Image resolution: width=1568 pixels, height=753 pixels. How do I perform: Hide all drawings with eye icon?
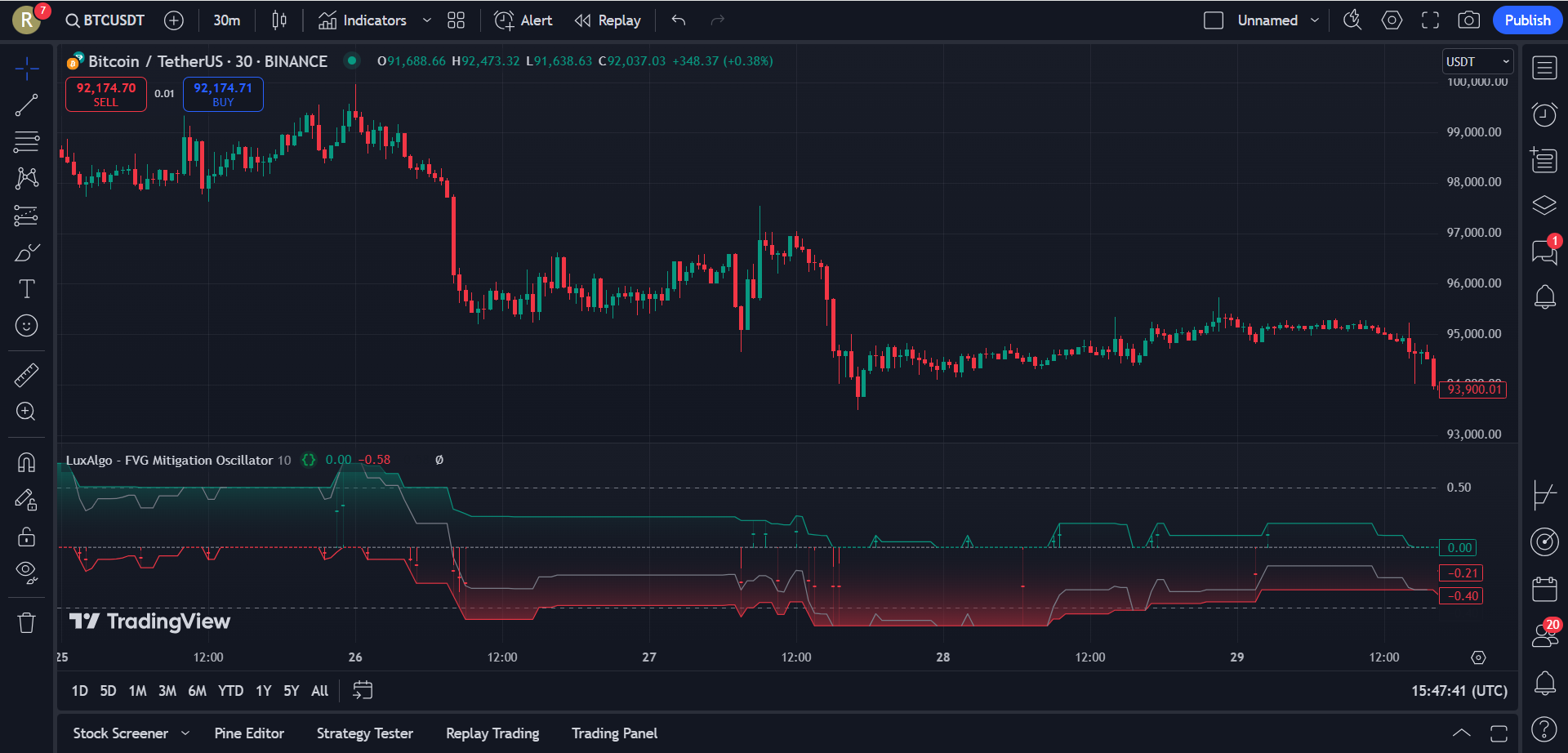(26, 572)
